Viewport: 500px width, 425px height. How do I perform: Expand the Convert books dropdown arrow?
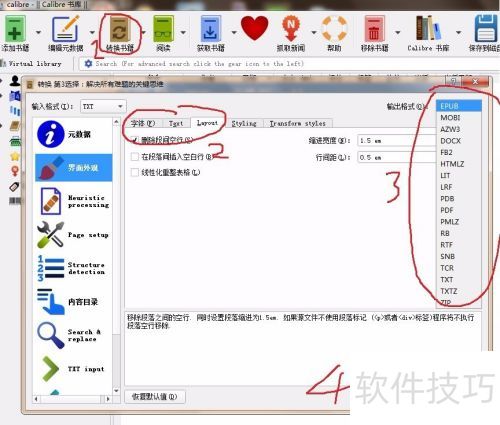click(143, 32)
